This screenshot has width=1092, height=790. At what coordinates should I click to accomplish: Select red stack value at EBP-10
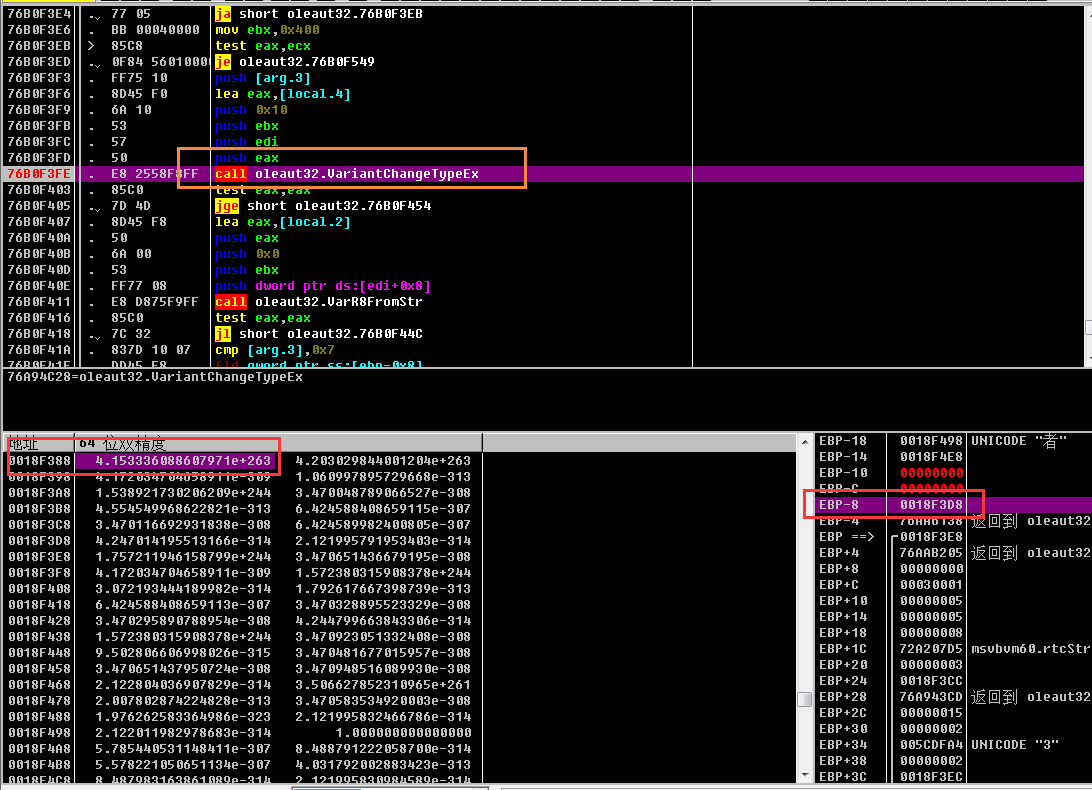[x=931, y=473]
